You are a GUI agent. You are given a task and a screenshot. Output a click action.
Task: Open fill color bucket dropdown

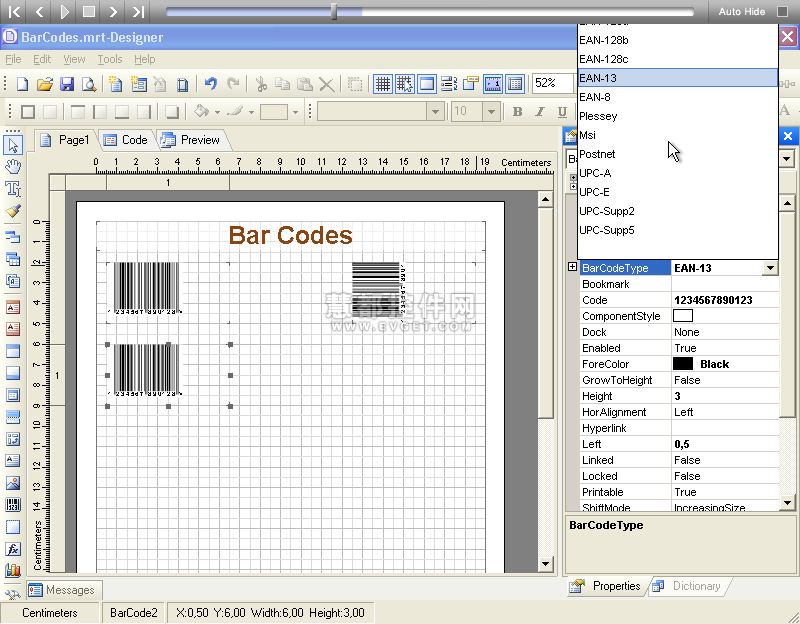pyautogui.click(x=217, y=111)
